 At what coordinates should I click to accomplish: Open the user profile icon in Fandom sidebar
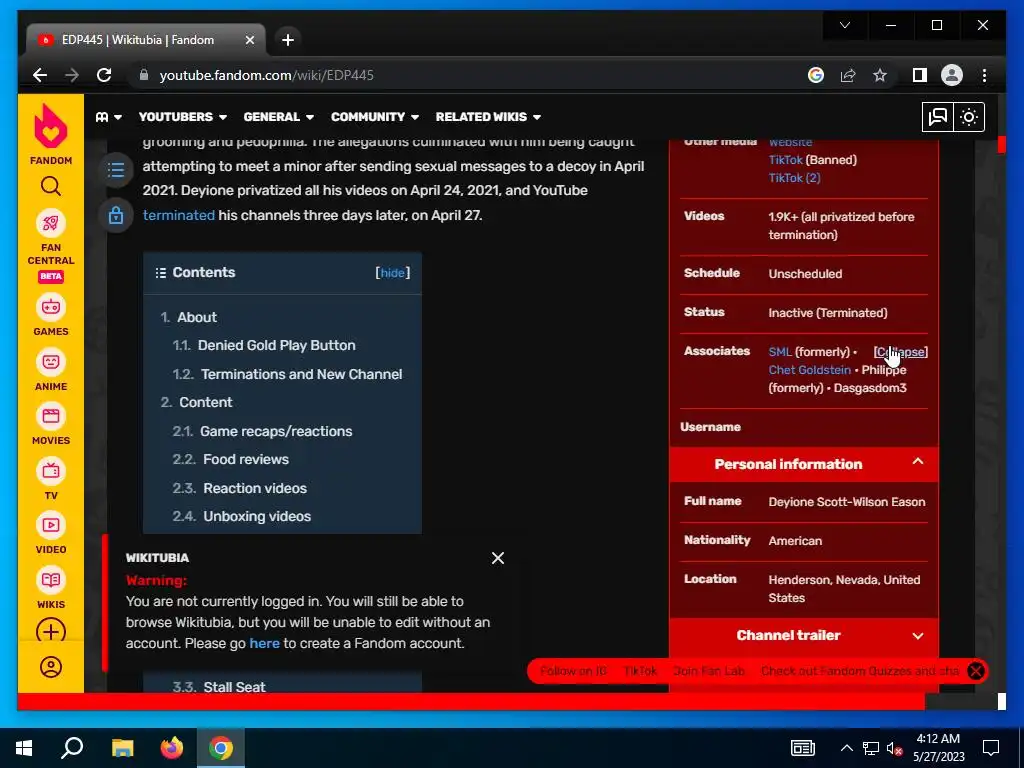(51, 667)
